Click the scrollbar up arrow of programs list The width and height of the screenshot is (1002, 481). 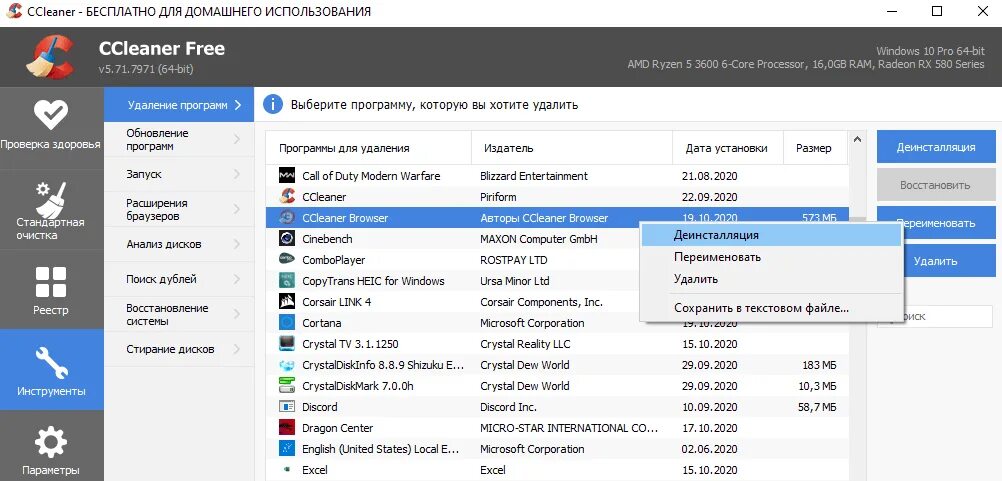tap(858, 139)
